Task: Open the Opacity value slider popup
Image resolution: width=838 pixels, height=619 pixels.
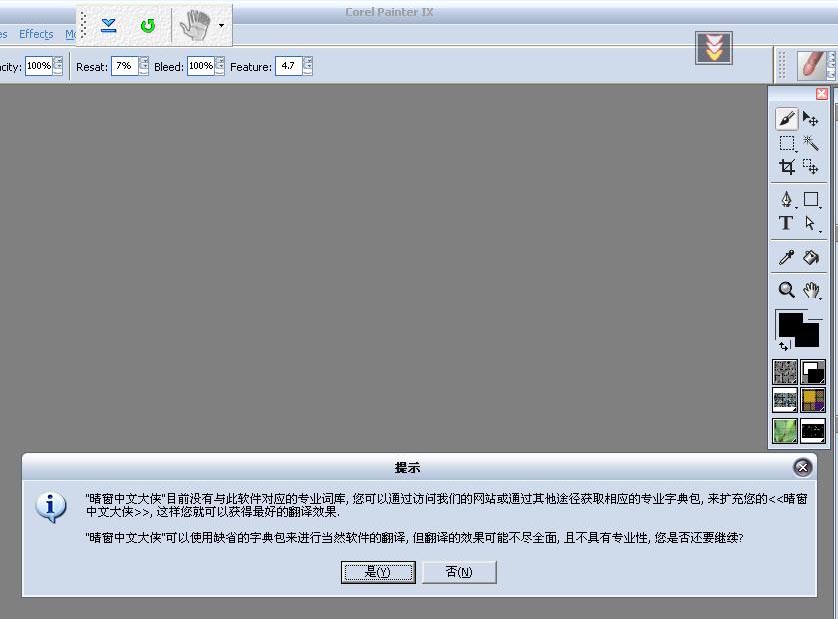Action: [58, 66]
